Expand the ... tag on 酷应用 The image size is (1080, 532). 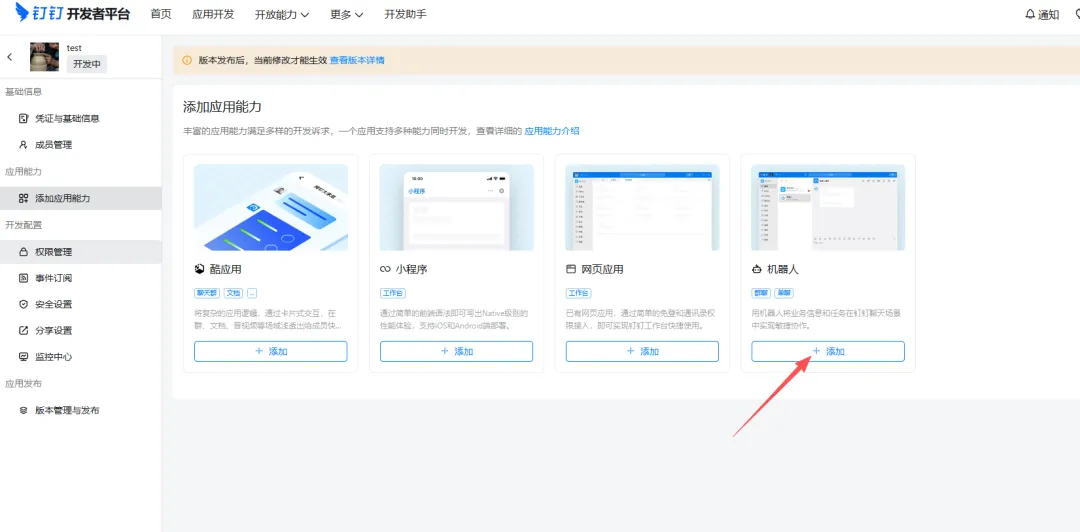(252, 293)
